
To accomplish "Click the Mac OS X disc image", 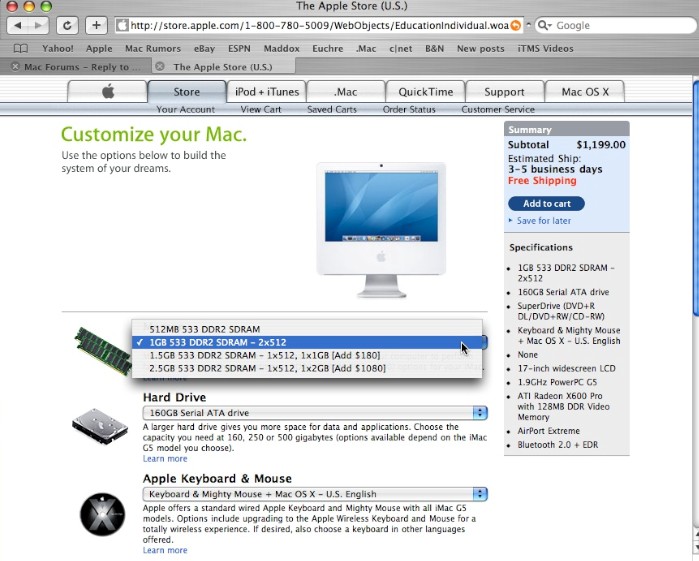I will click(103, 514).
